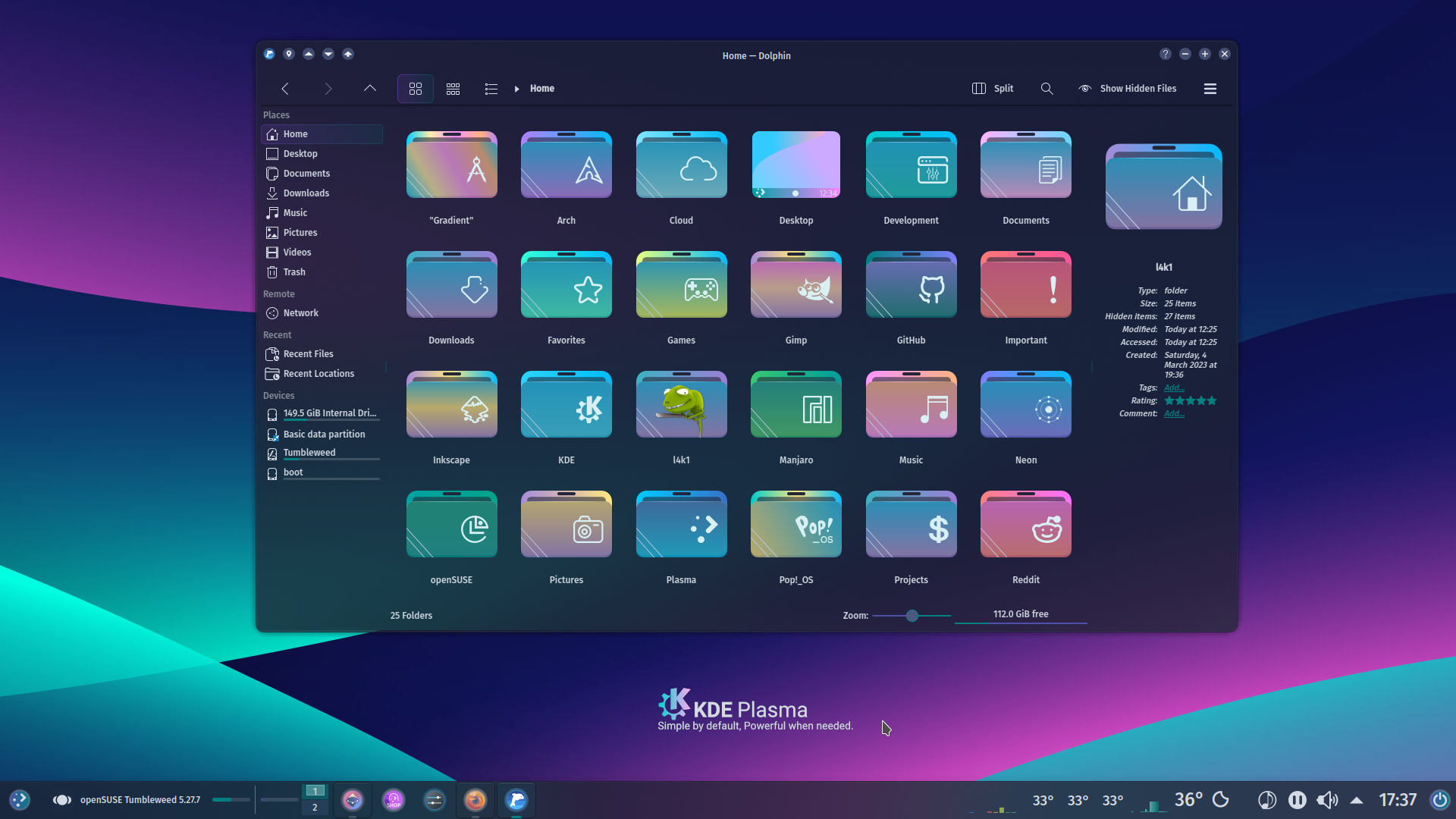Click the help question mark in titlebar
Screen dimensions: 1456x819
point(1166,54)
